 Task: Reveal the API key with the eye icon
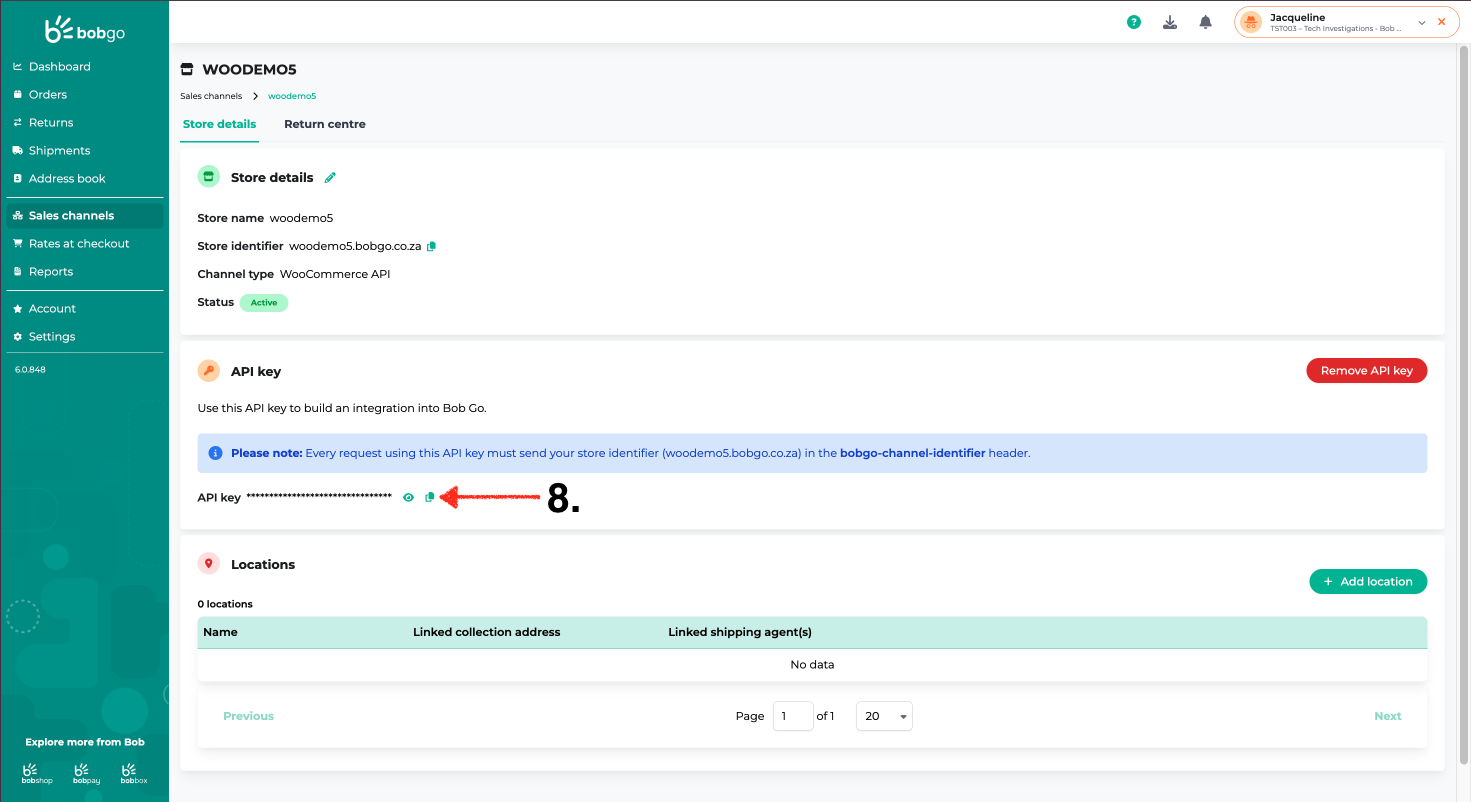[408, 497]
